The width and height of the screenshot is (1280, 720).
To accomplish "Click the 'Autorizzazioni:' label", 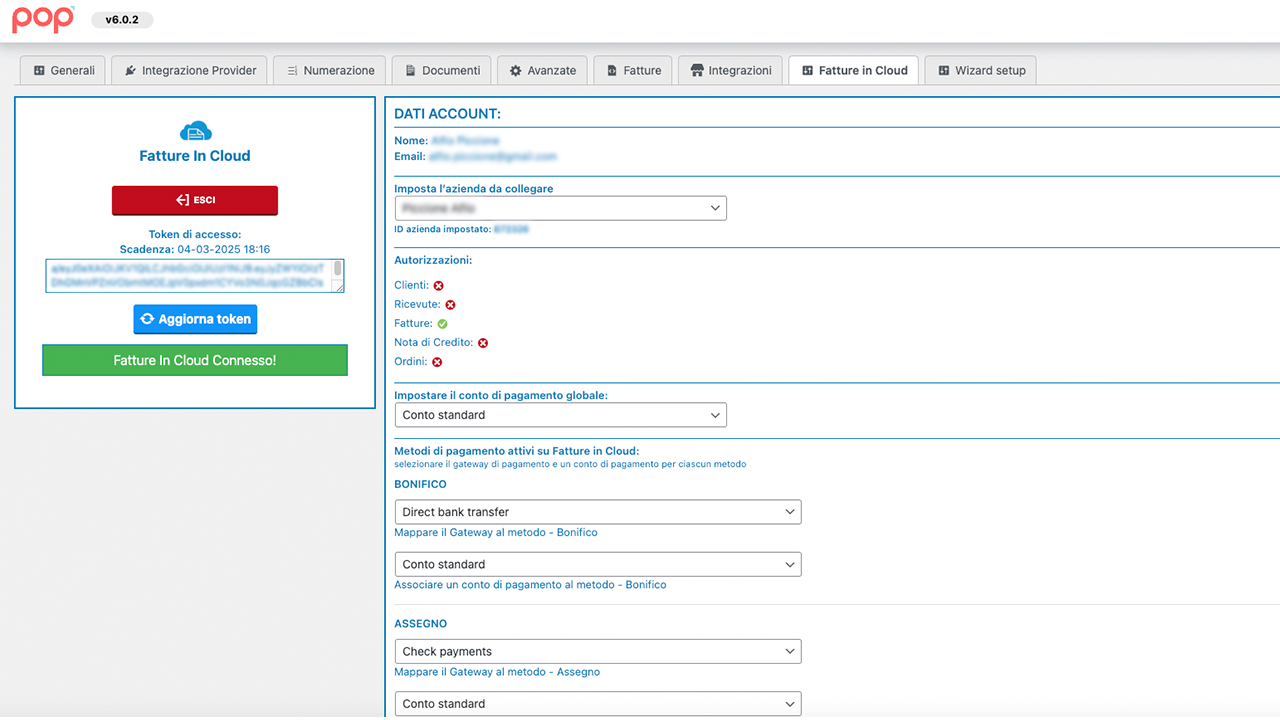I will click(433, 260).
